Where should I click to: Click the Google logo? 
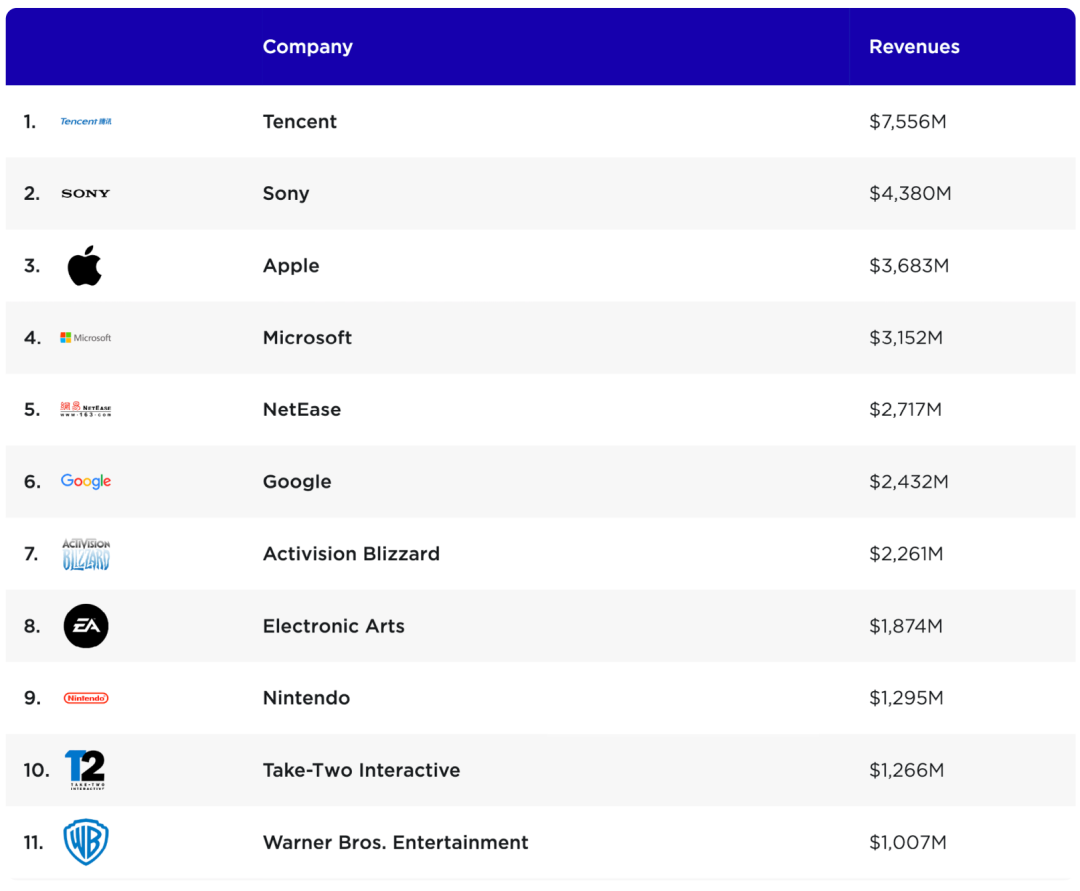[x=86, y=482]
